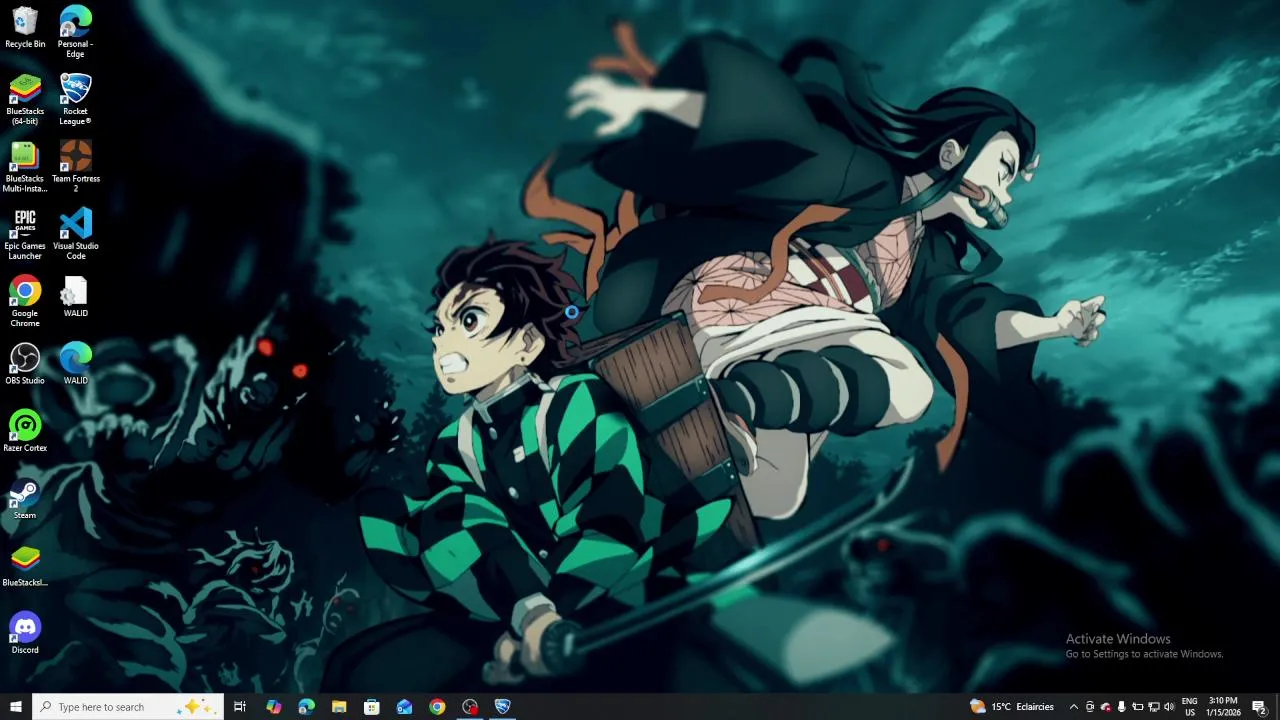Open Google Chrome from the taskbar
This screenshot has height=720, width=1280.
(437, 707)
